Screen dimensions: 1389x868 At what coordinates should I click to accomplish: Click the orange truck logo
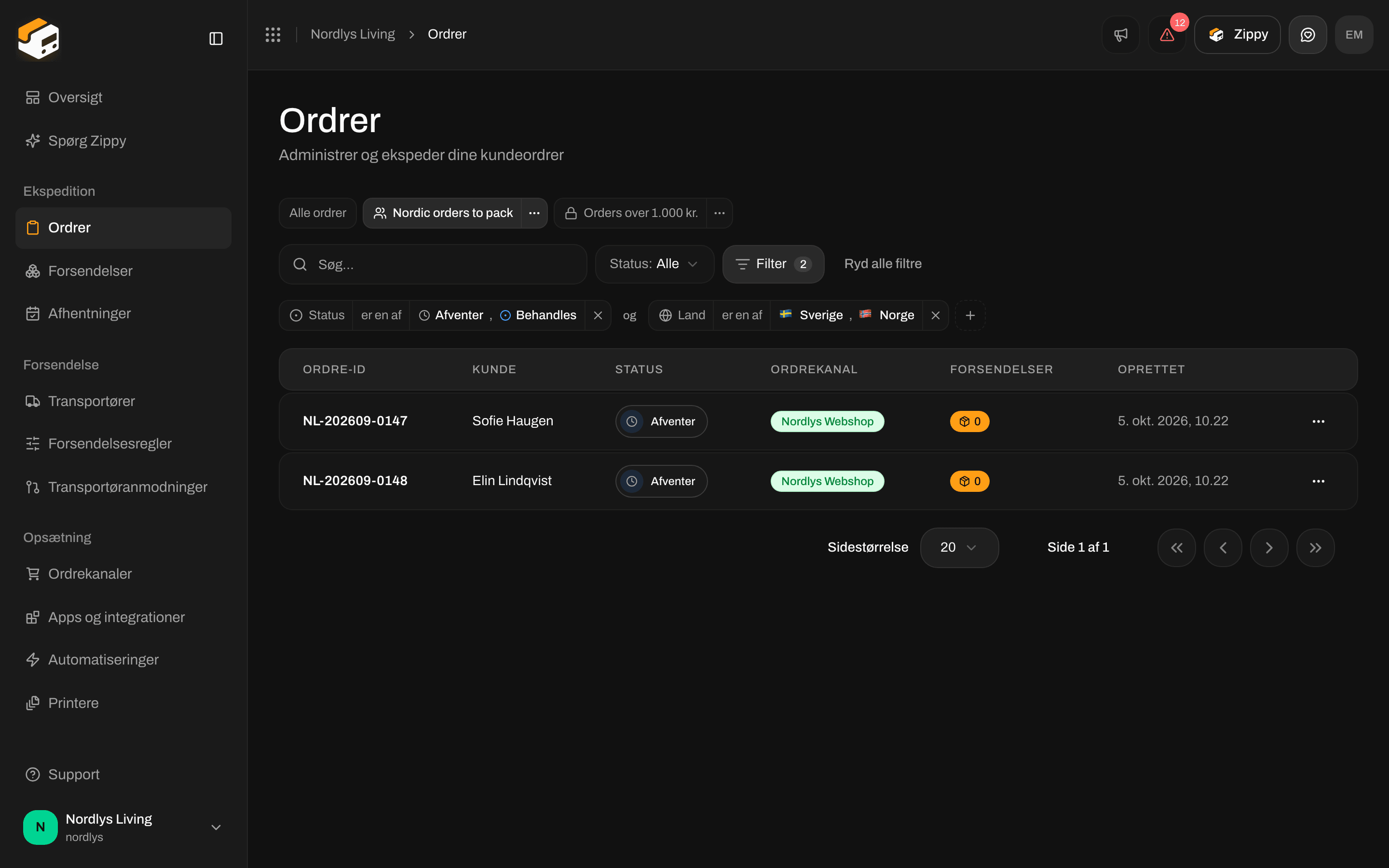coord(39,39)
